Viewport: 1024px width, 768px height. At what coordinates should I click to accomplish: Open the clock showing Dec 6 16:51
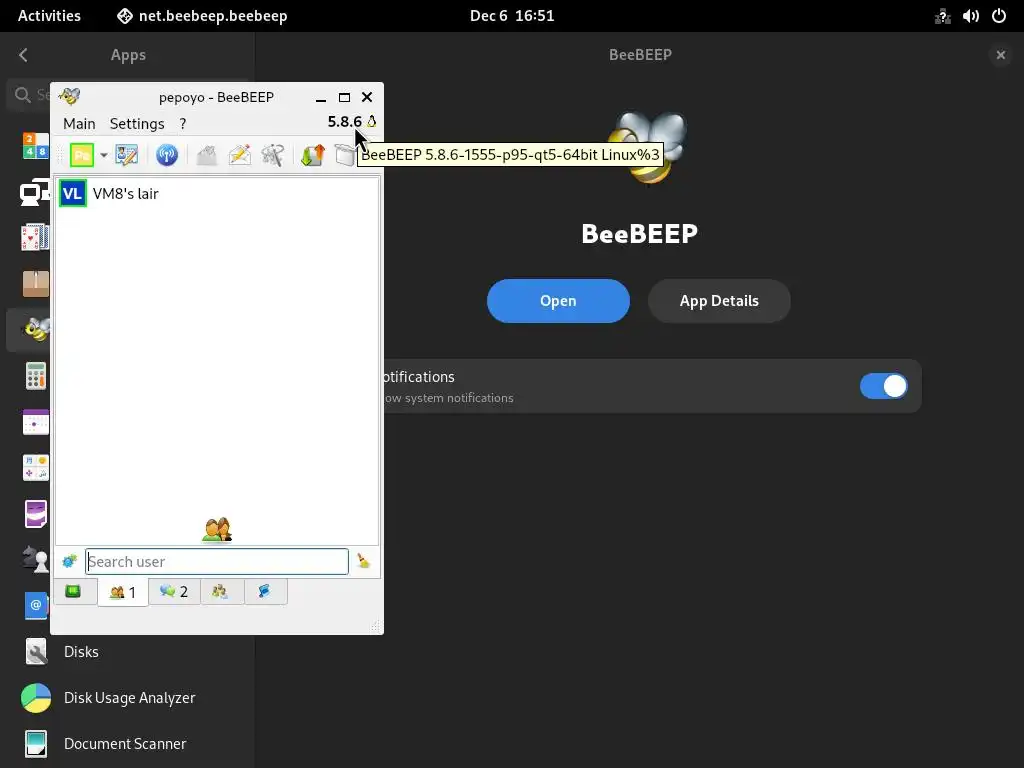(512, 16)
